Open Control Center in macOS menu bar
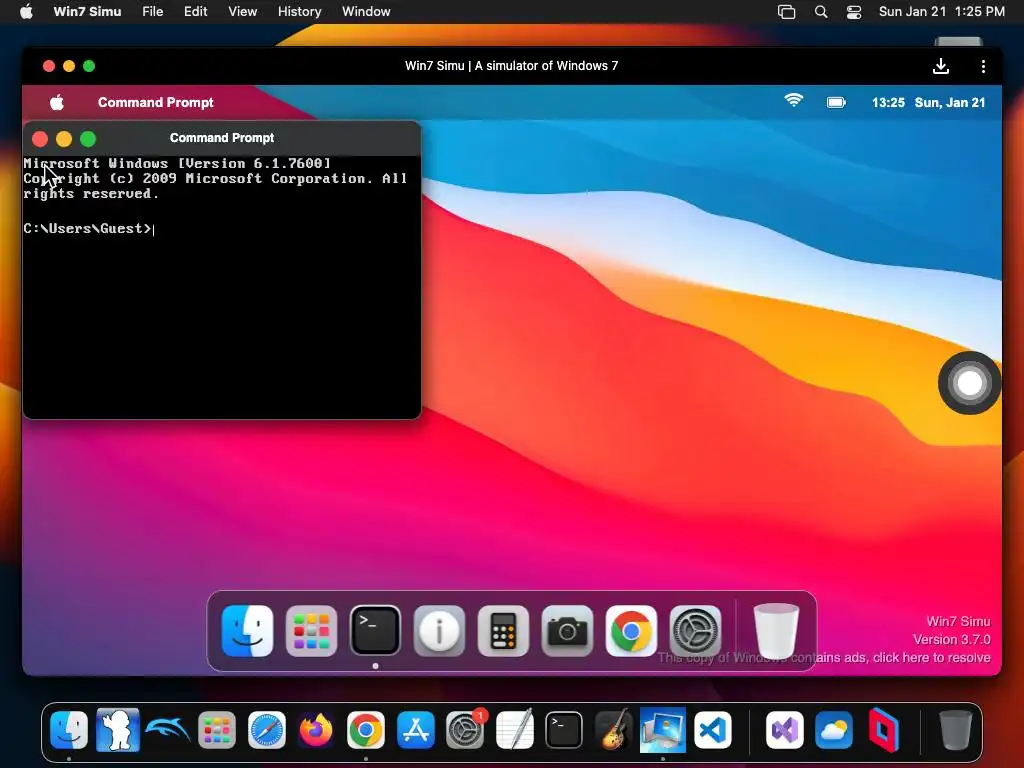Screen dimensions: 1024x768 (x=854, y=12)
